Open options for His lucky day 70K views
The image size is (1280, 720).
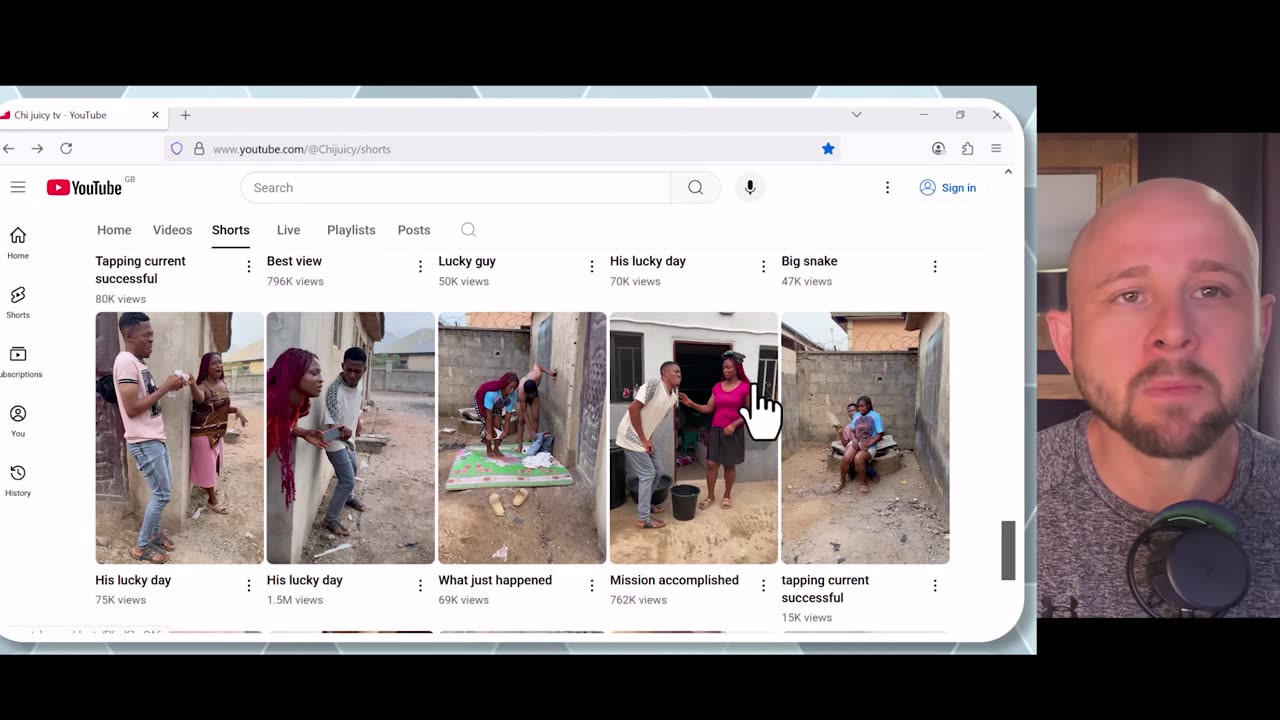(x=763, y=266)
